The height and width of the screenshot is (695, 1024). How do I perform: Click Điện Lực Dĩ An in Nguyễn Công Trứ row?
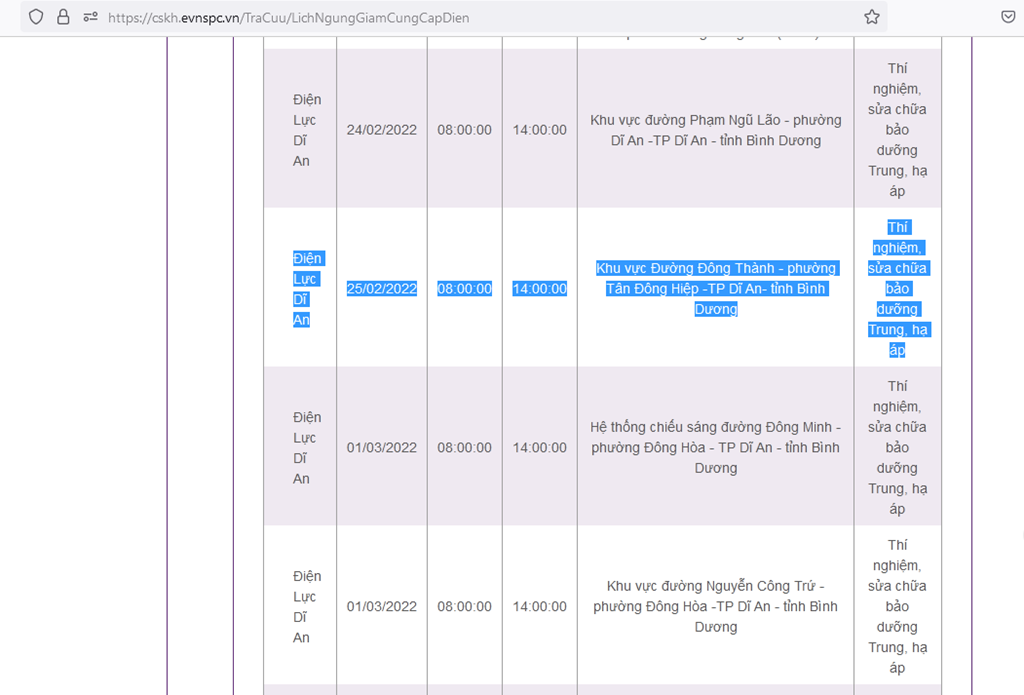(x=306, y=606)
